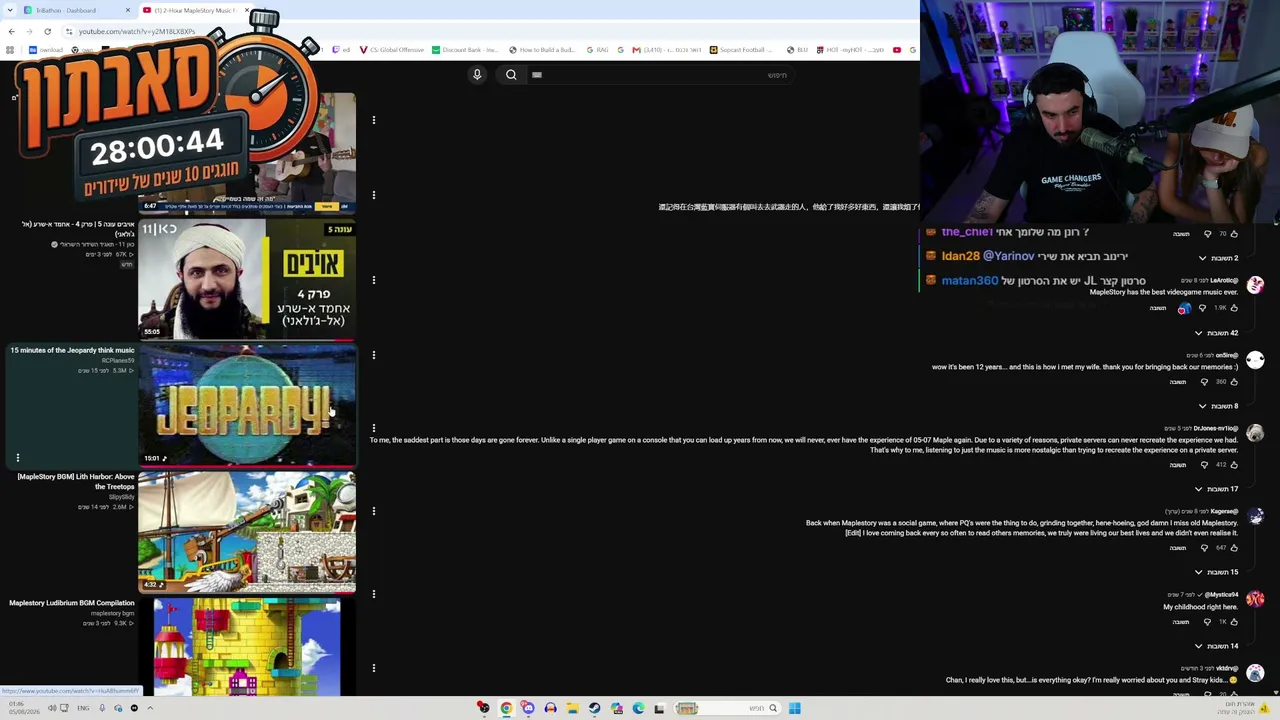Open Mystics94's red profile avatar
Screen dimensions: 1280x720
pyautogui.click(x=1255, y=599)
